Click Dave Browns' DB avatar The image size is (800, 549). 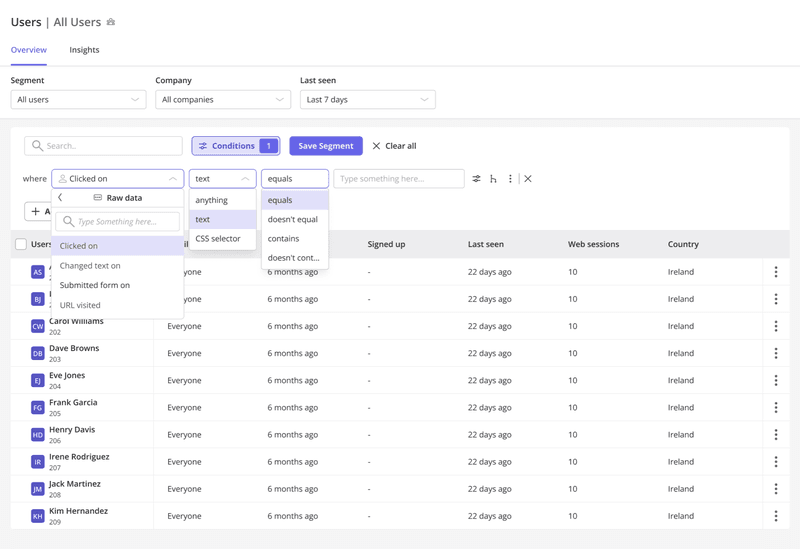[37, 353]
